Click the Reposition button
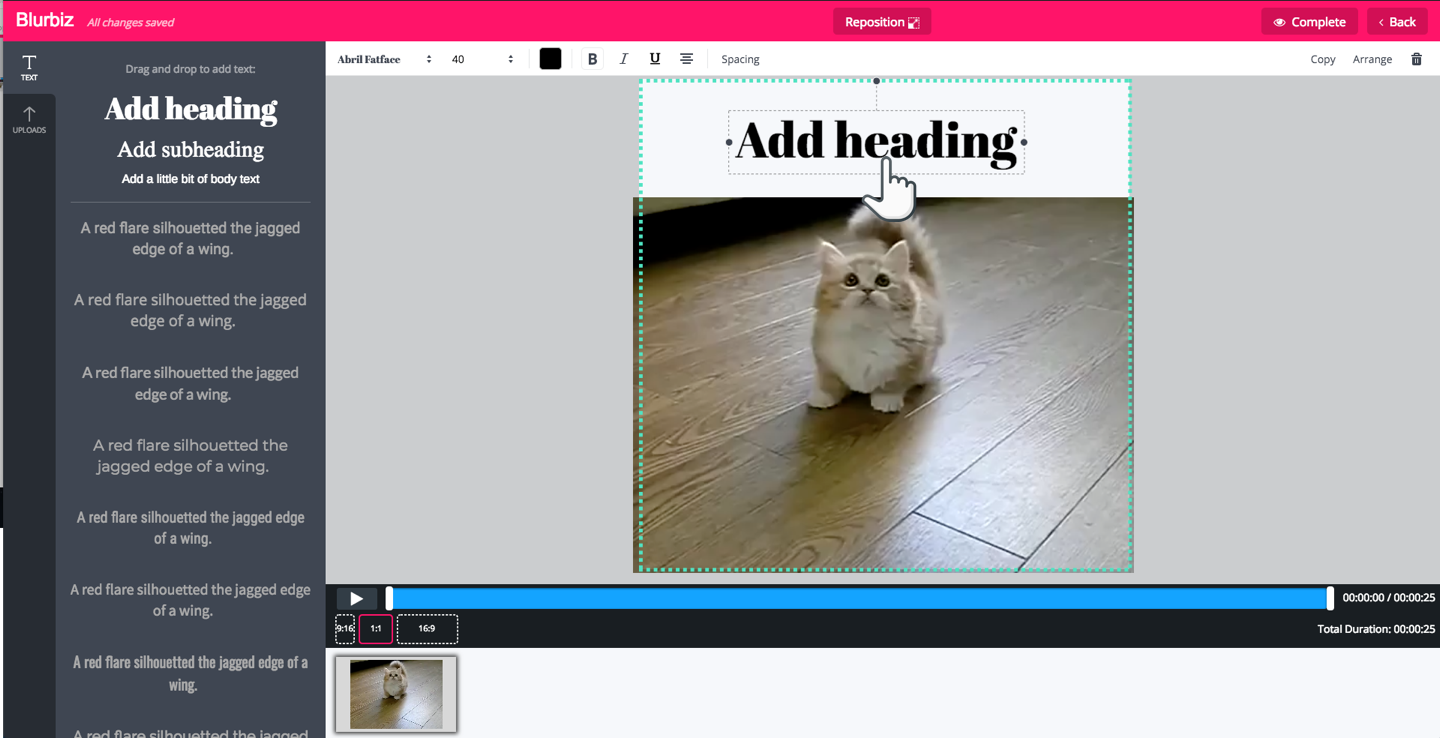 click(x=881, y=22)
